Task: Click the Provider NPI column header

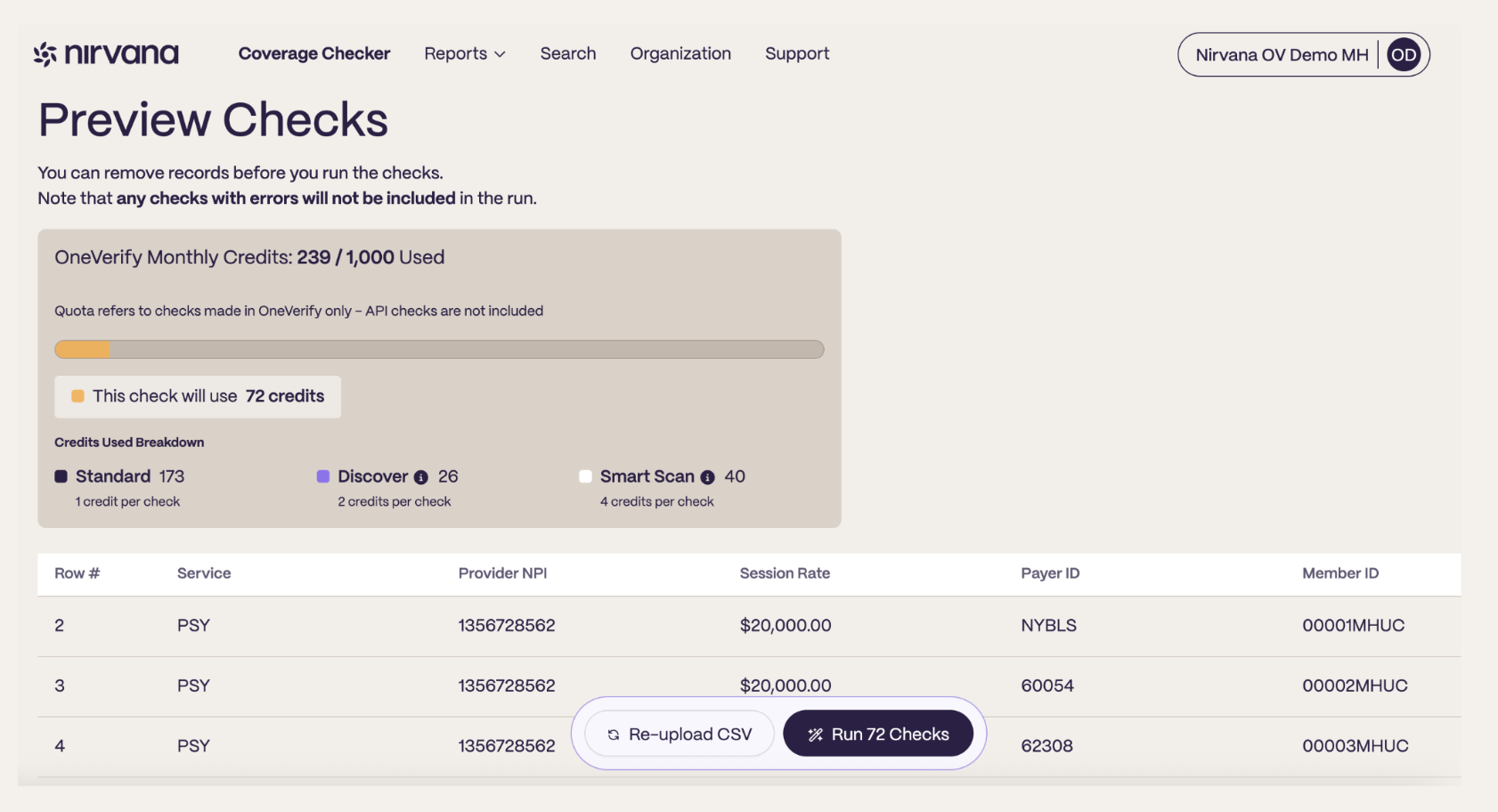Action: [503, 573]
